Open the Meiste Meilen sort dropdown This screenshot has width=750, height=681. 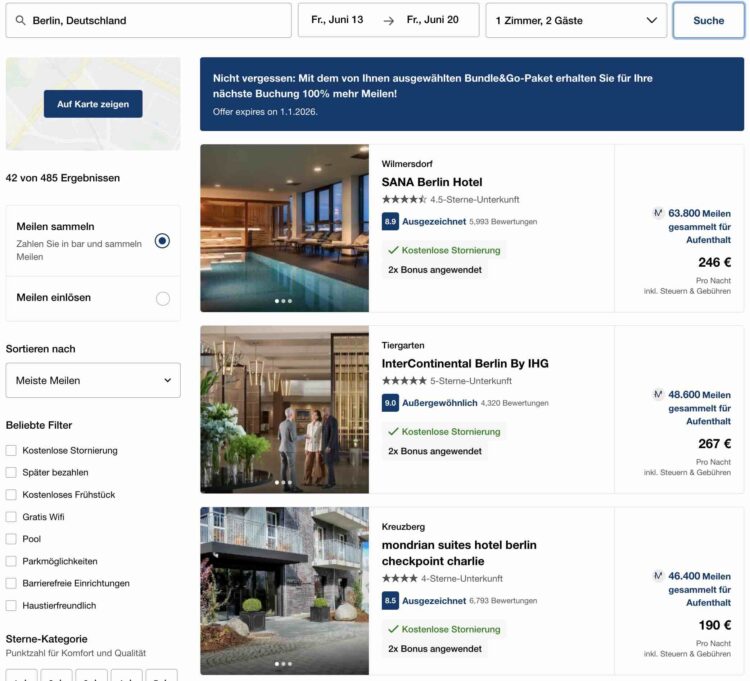click(x=93, y=380)
